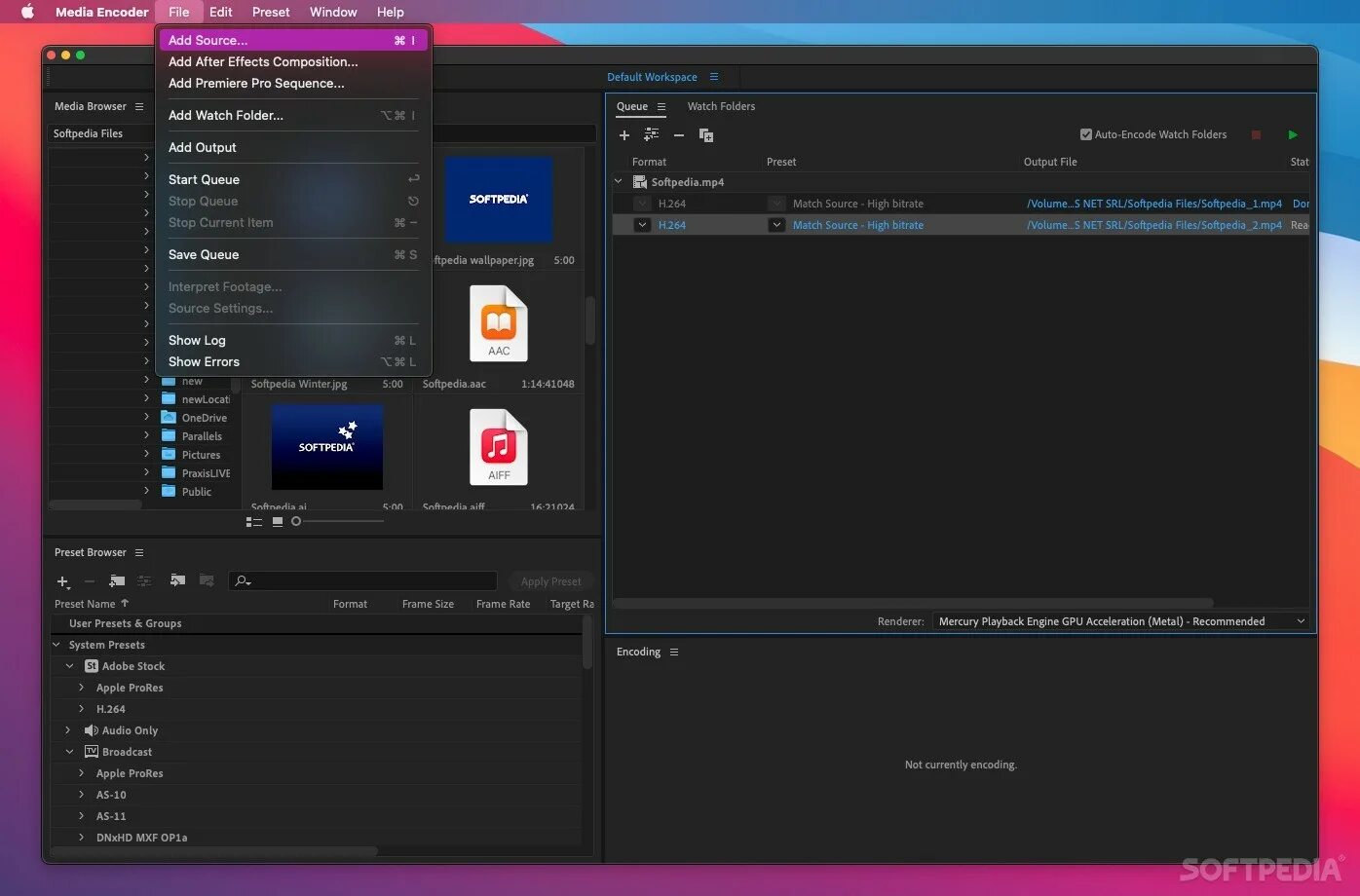Expand the DNxHD MXF OP1a preset folder
1360x896 pixels.
pos(82,838)
